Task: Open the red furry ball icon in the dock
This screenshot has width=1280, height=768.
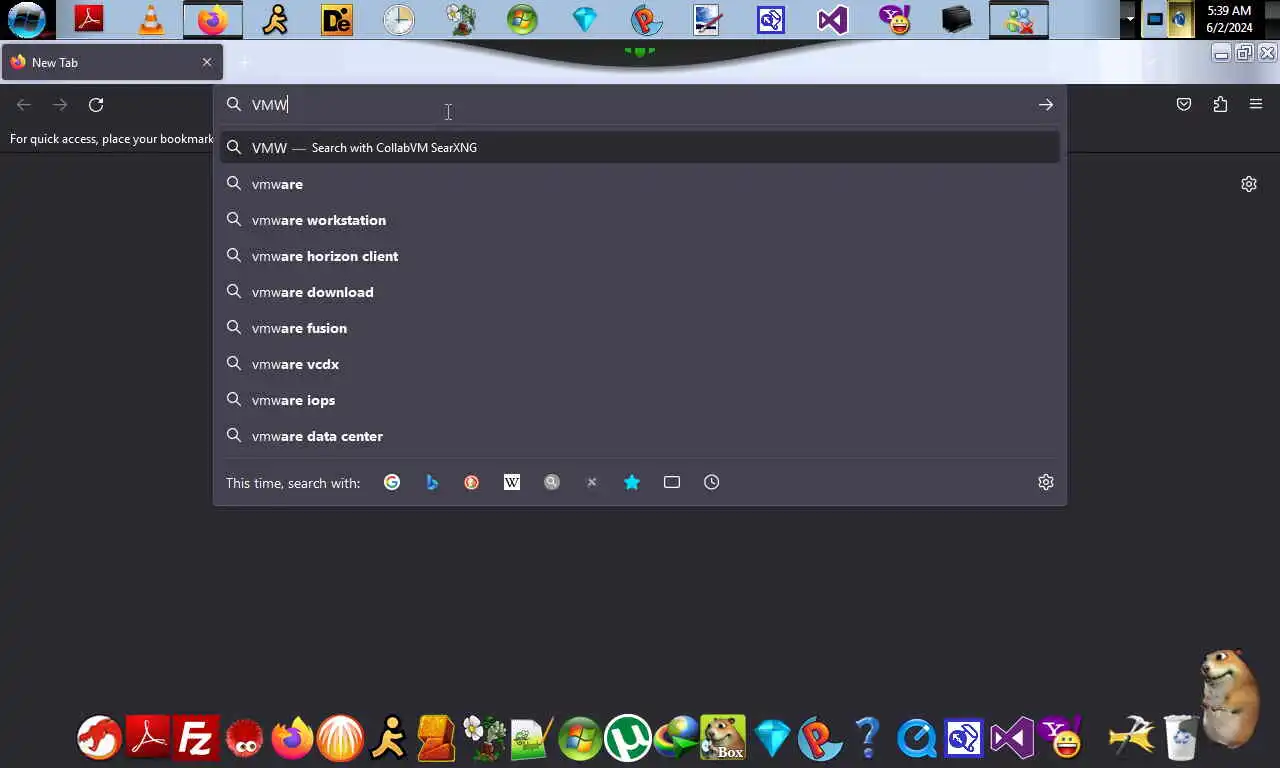Action: [x=244, y=739]
